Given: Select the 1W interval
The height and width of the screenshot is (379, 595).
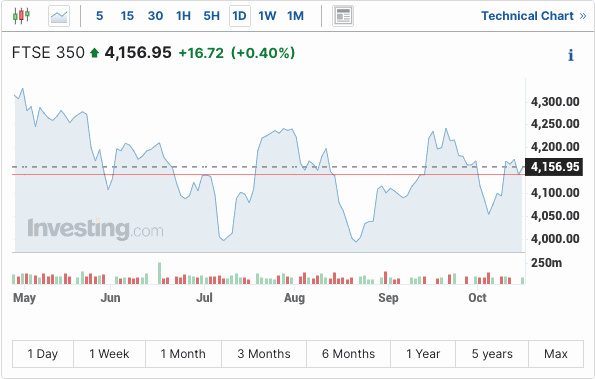Looking at the screenshot, I should [267, 16].
